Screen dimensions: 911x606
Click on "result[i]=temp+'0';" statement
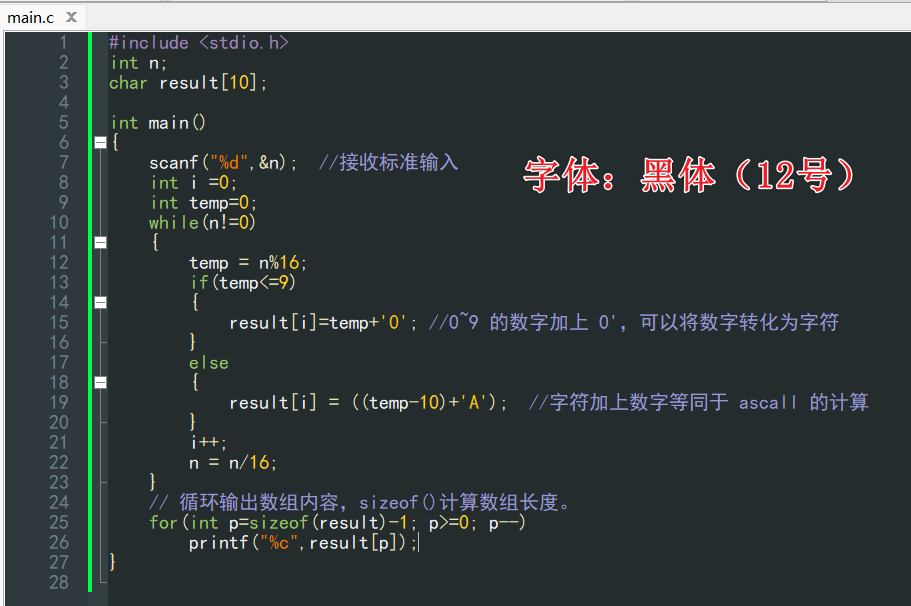click(323, 322)
